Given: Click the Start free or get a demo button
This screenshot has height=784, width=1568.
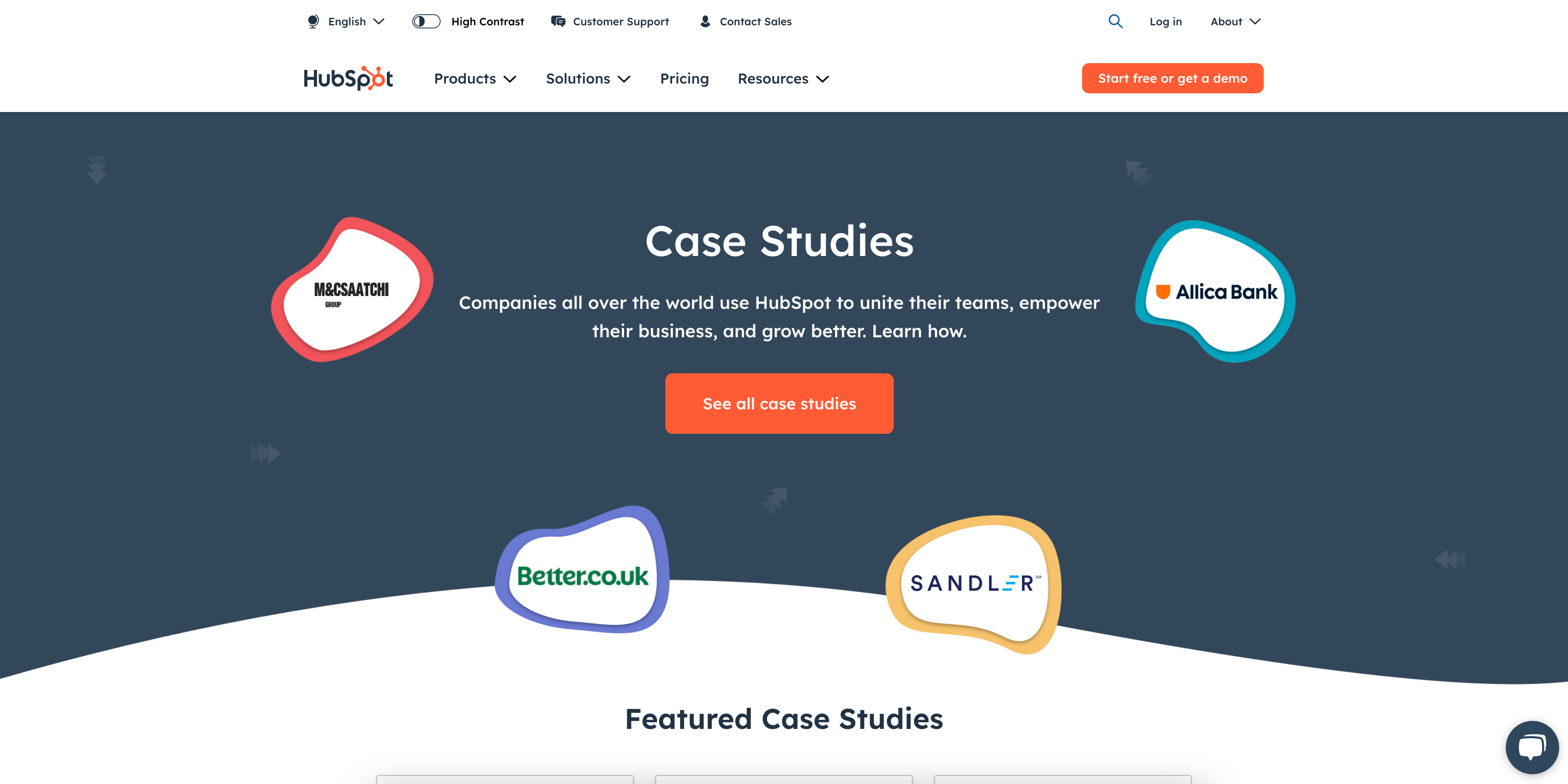Looking at the screenshot, I should (x=1173, y=78).
